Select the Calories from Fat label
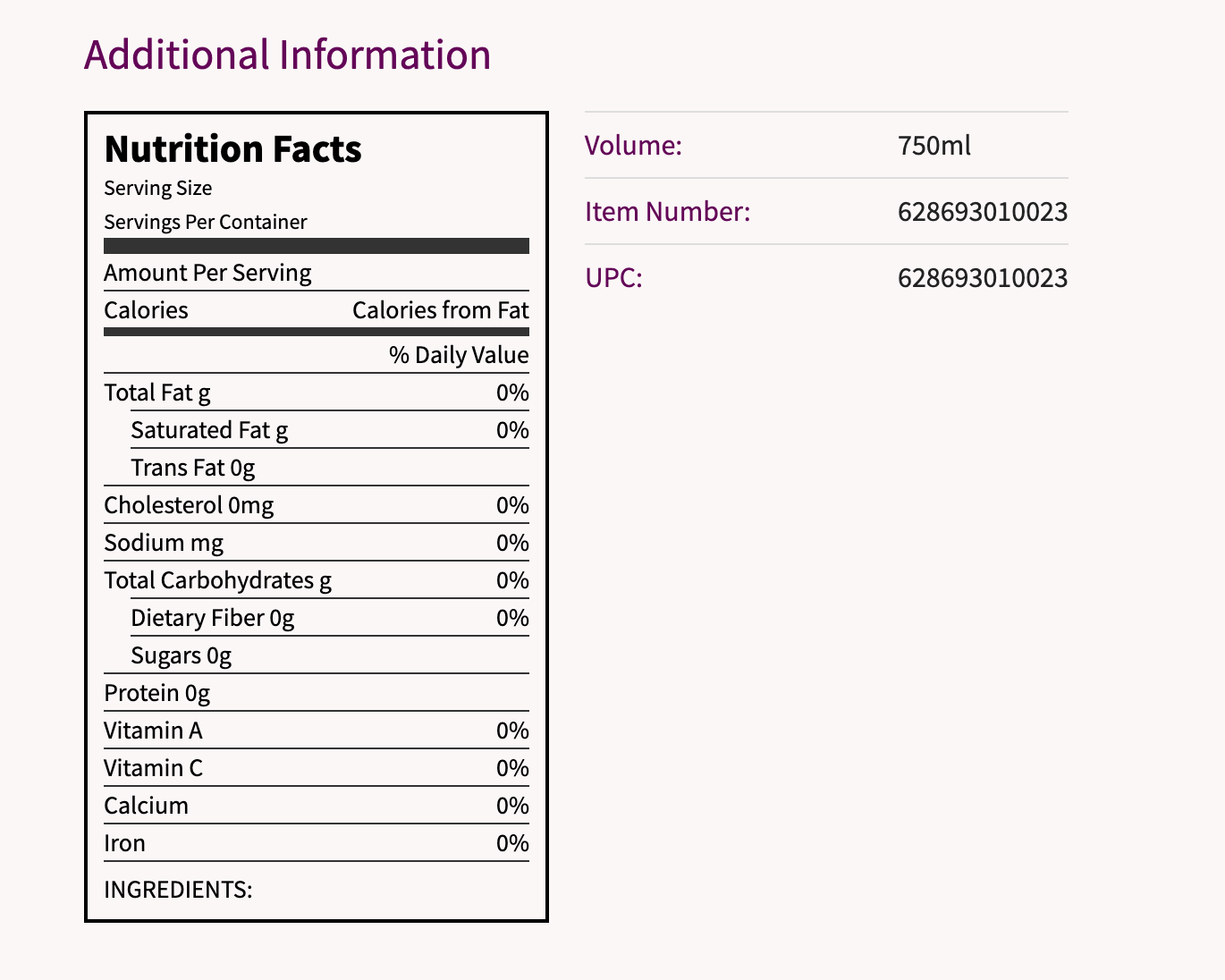Viewport: 1225px width, 980px height. tap(440, 311)
